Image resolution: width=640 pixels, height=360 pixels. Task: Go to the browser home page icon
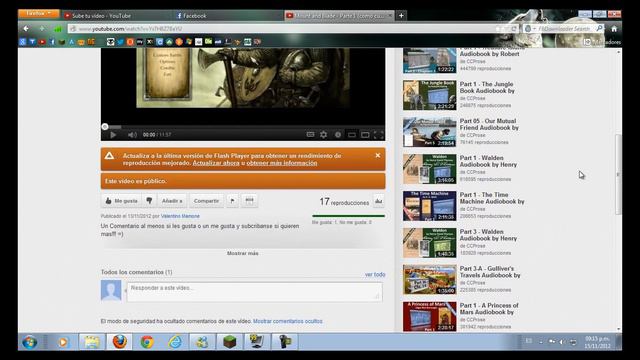coord(614,29)
